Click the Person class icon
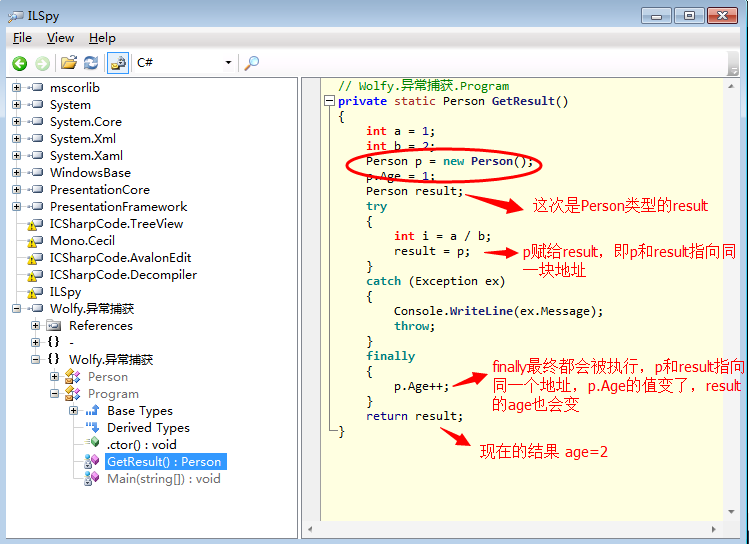The height and width of the screenshot is (544, 749). pos(72,377)
